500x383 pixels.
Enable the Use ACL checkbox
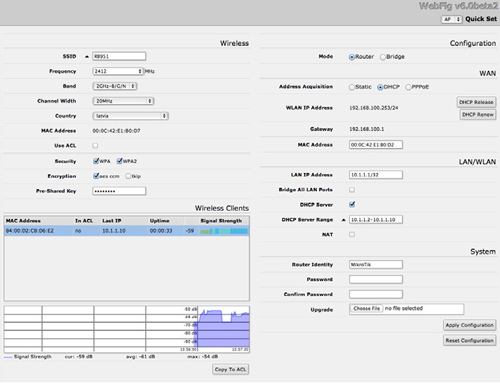coord(95,146)
